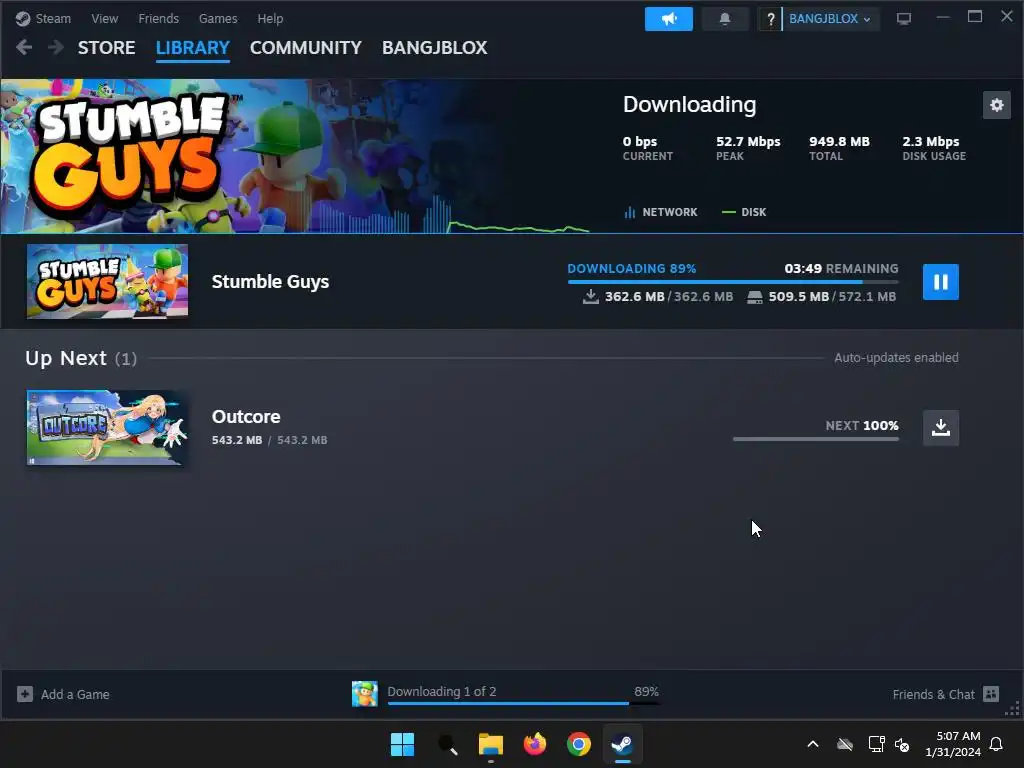Open the Steam menu

click(x=53, y=19)
